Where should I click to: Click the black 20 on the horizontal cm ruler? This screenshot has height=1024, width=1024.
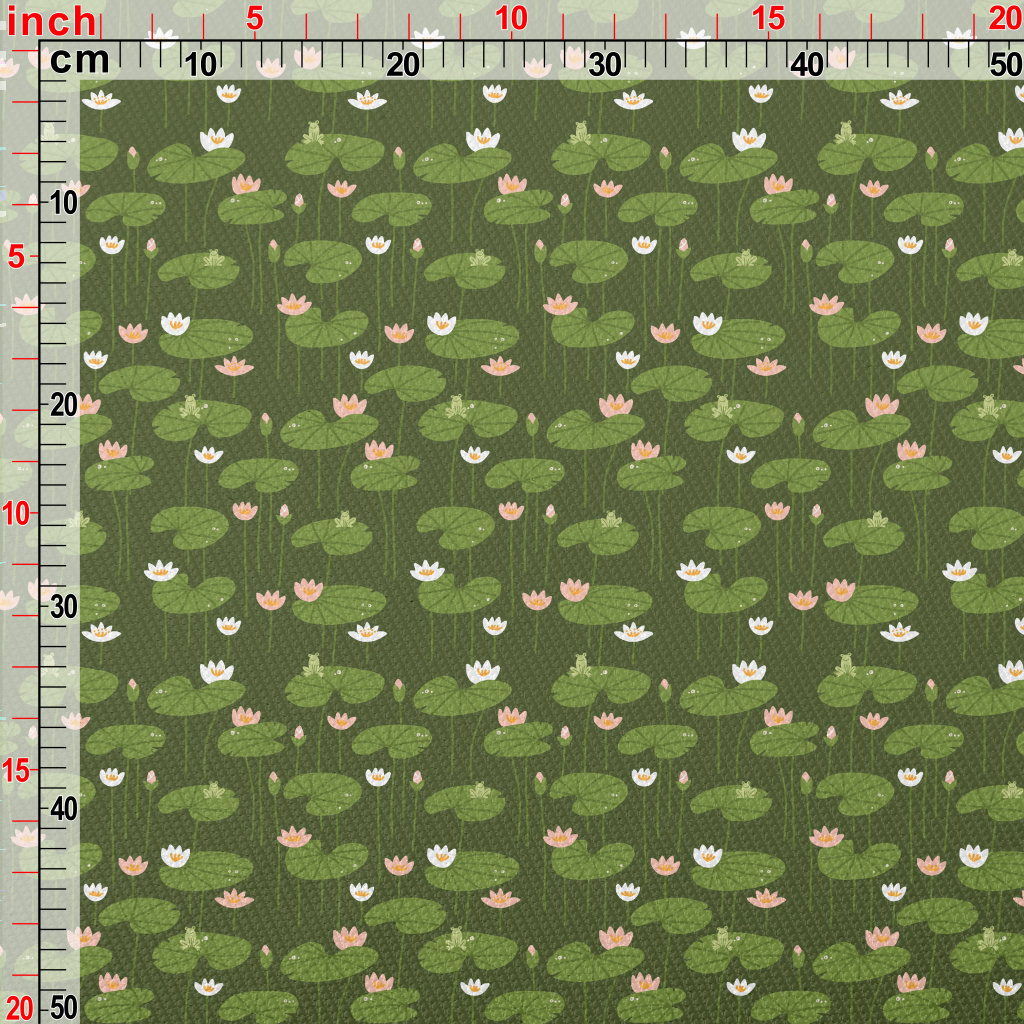click(403, 65)
